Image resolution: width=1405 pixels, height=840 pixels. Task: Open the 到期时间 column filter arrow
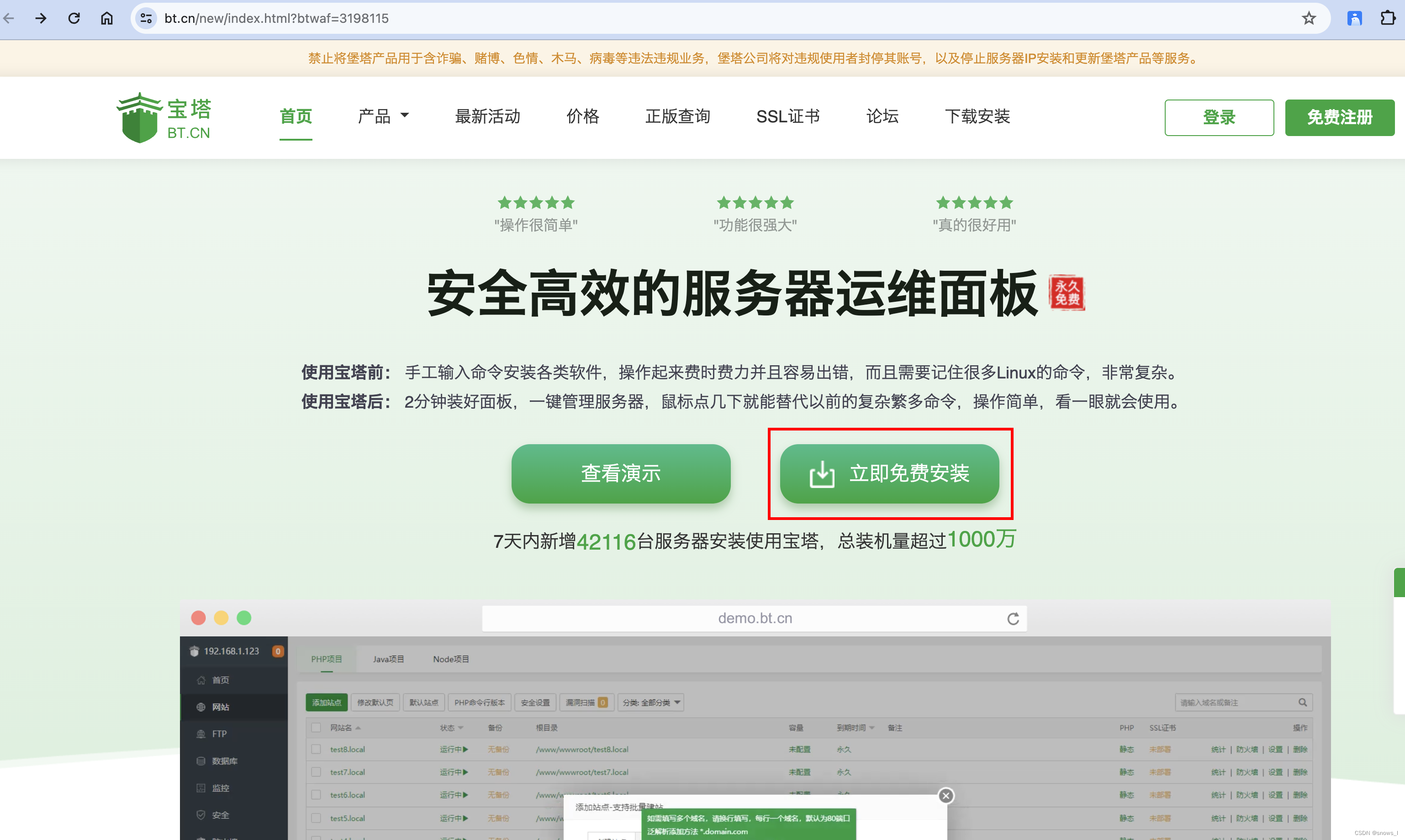(872, 728)
